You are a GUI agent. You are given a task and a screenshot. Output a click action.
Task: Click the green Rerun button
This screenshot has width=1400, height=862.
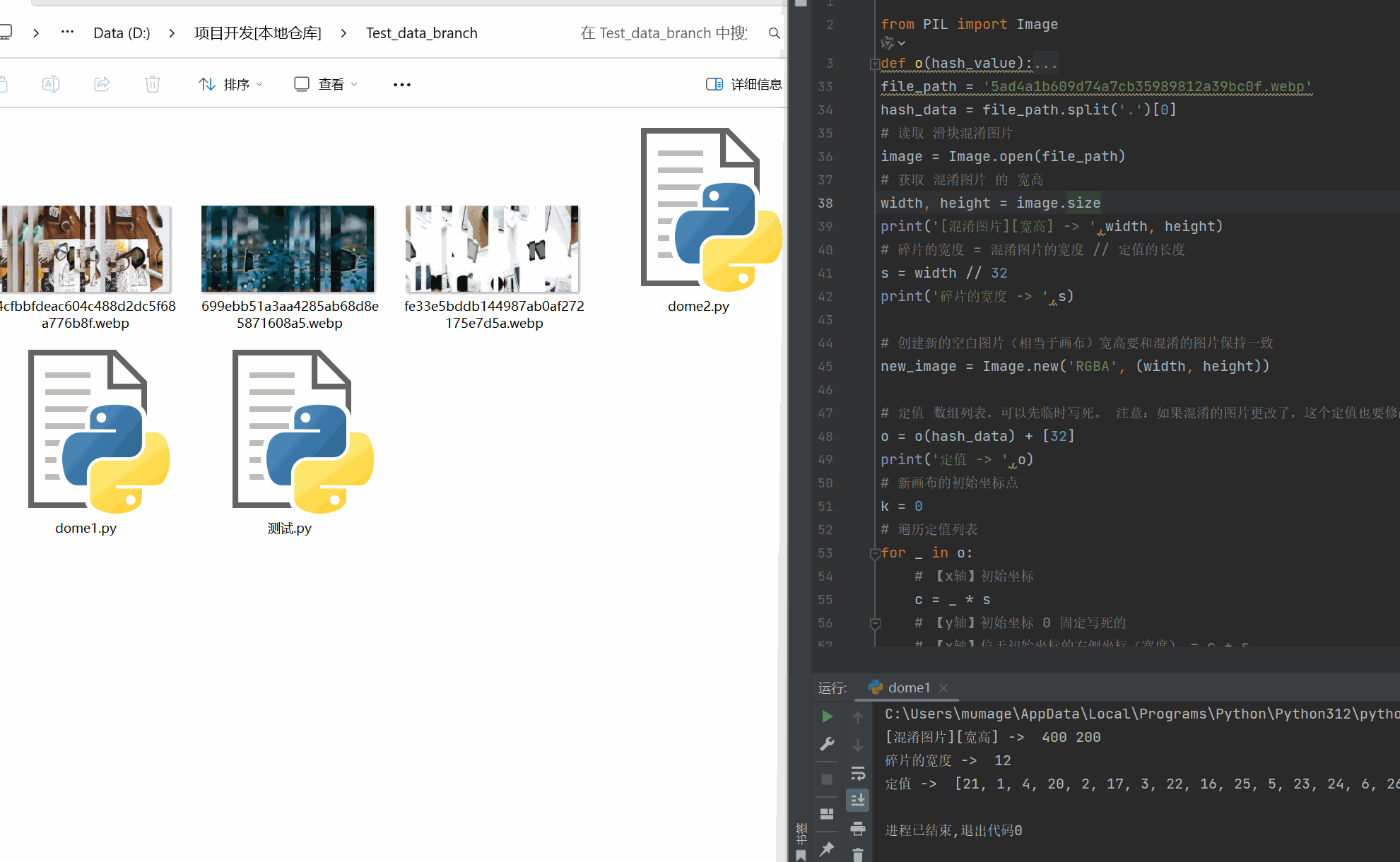click(x=827, y=716)
